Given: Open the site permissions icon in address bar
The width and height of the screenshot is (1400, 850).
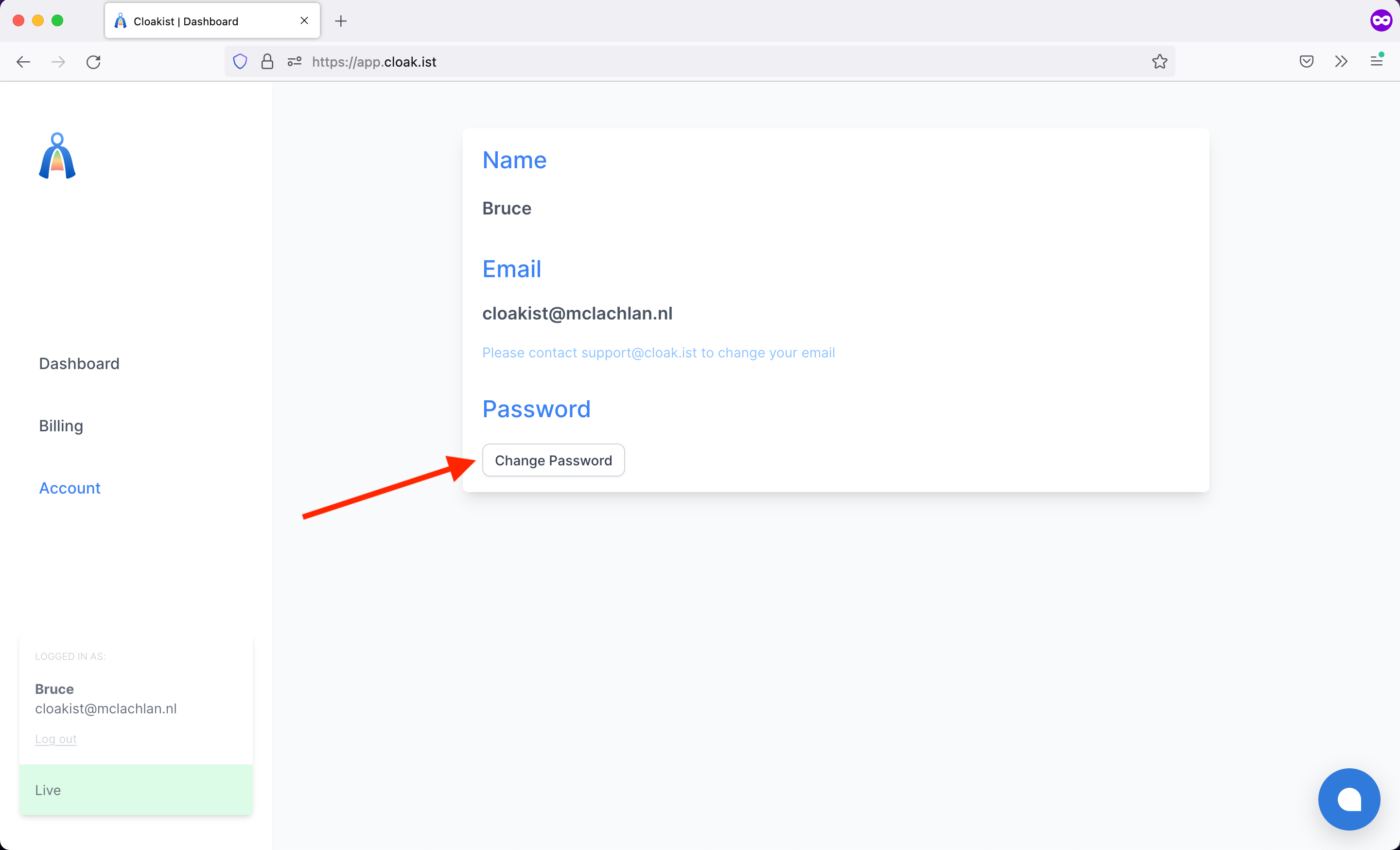Looking at the screenshot, I should pos(294,61).
